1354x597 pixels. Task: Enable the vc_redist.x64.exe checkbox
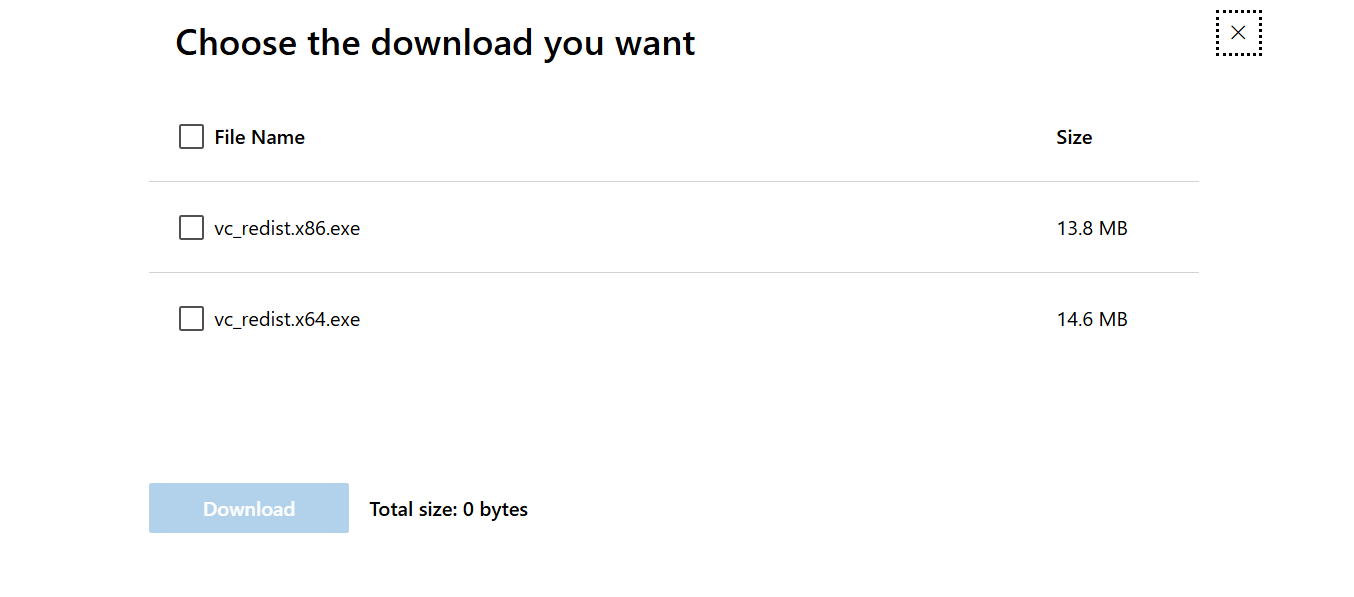click(191, 319)
